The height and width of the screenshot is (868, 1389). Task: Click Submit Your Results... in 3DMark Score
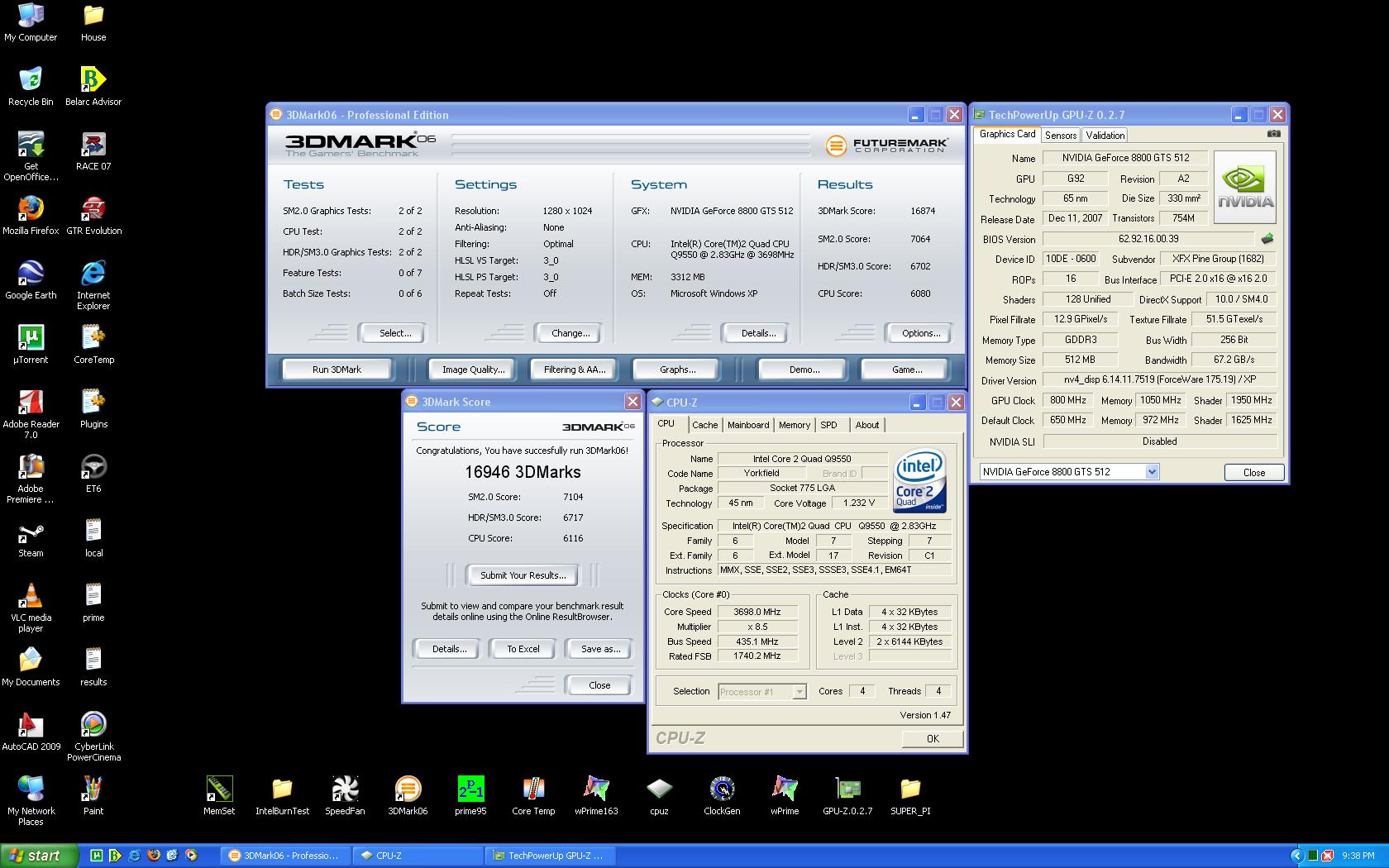(523, 575)
